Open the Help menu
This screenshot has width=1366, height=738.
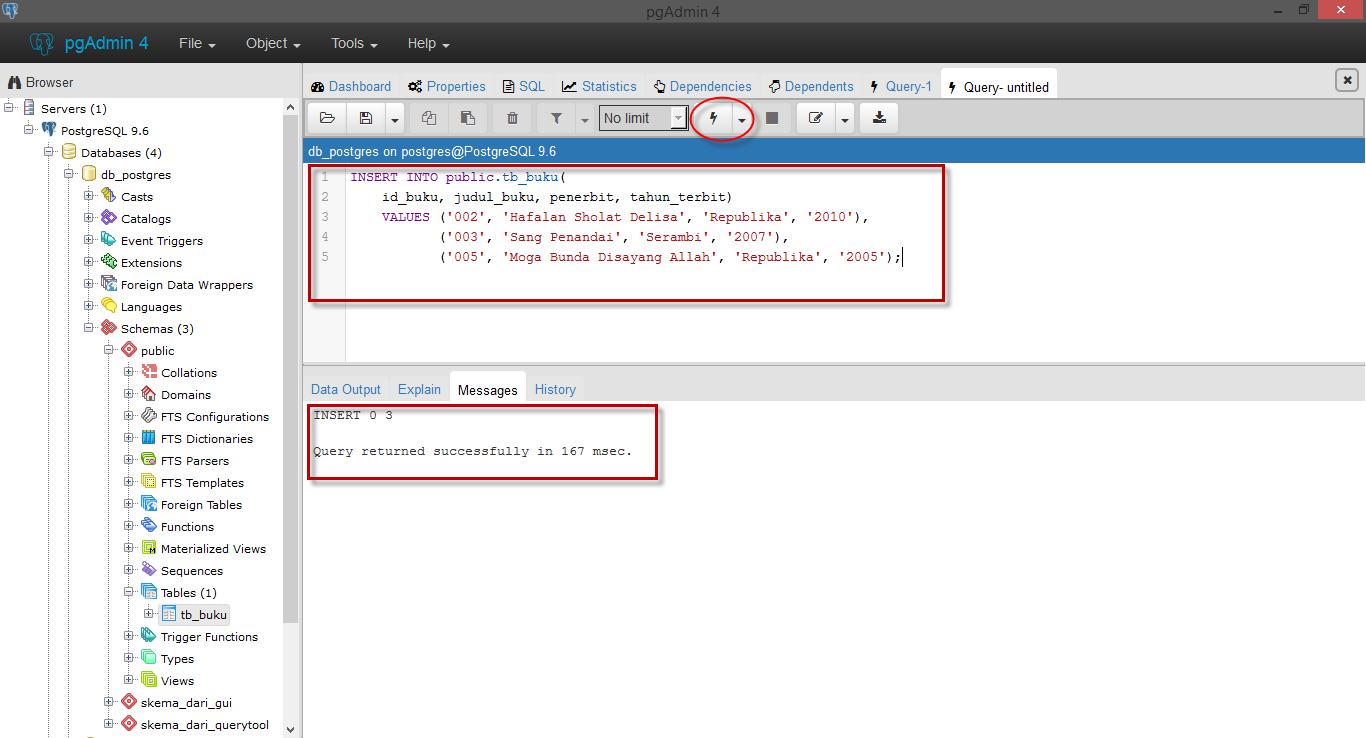(x=428, y=43)
